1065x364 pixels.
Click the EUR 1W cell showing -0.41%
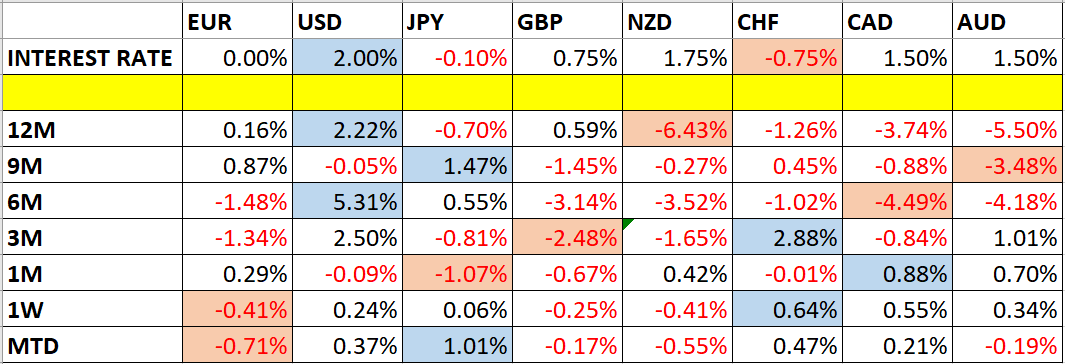(x=237, y=310)
